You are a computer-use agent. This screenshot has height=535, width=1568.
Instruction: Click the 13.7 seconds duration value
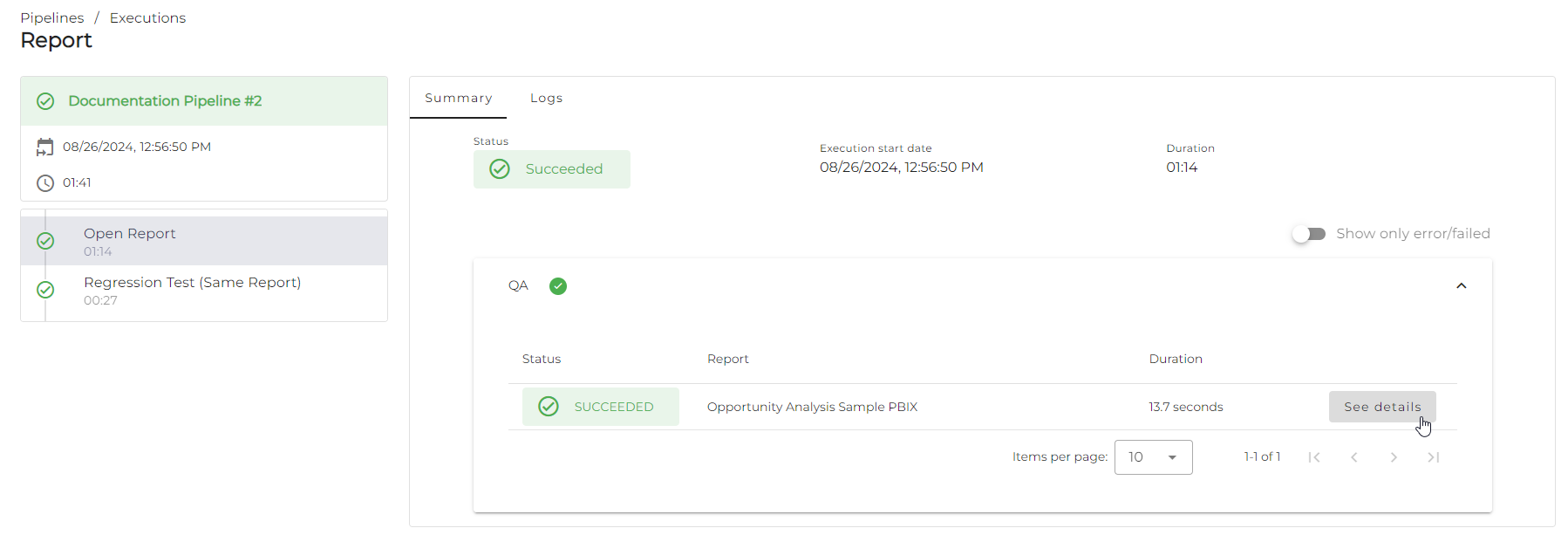pyautogui.click(x=1186, y=407)
